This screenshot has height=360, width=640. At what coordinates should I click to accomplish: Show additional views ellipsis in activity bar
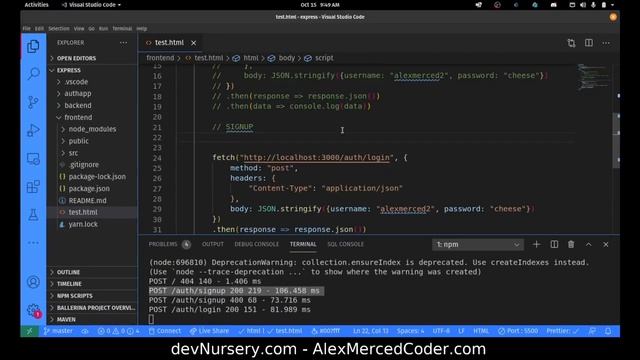pos(33,243)
